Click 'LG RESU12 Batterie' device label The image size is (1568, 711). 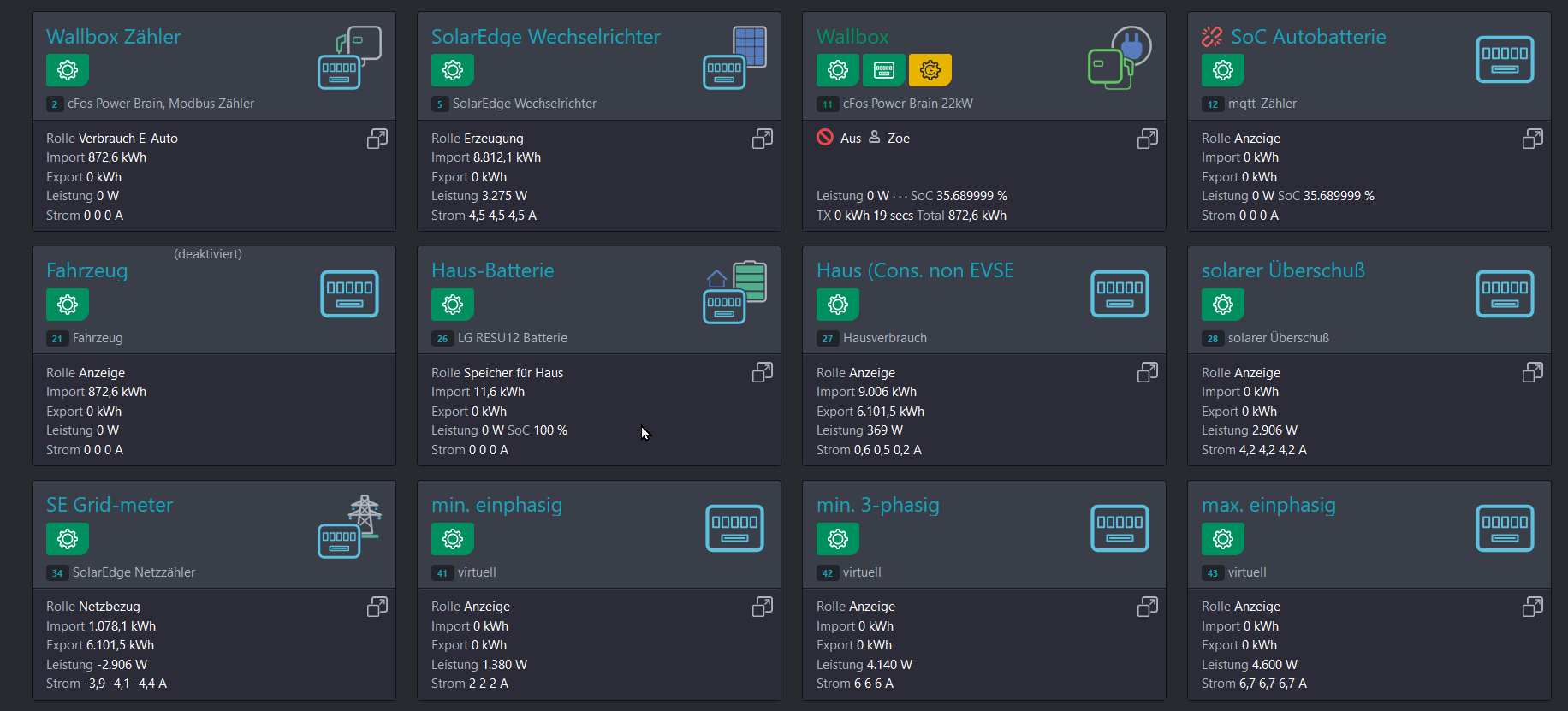click(x=513, y=338)
